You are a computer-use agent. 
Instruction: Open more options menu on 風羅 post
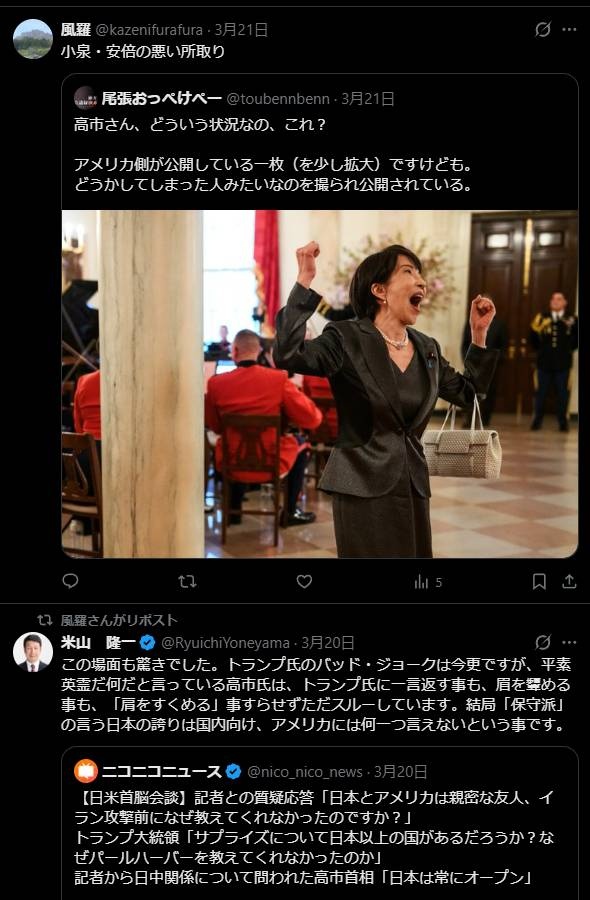[569, 29]
